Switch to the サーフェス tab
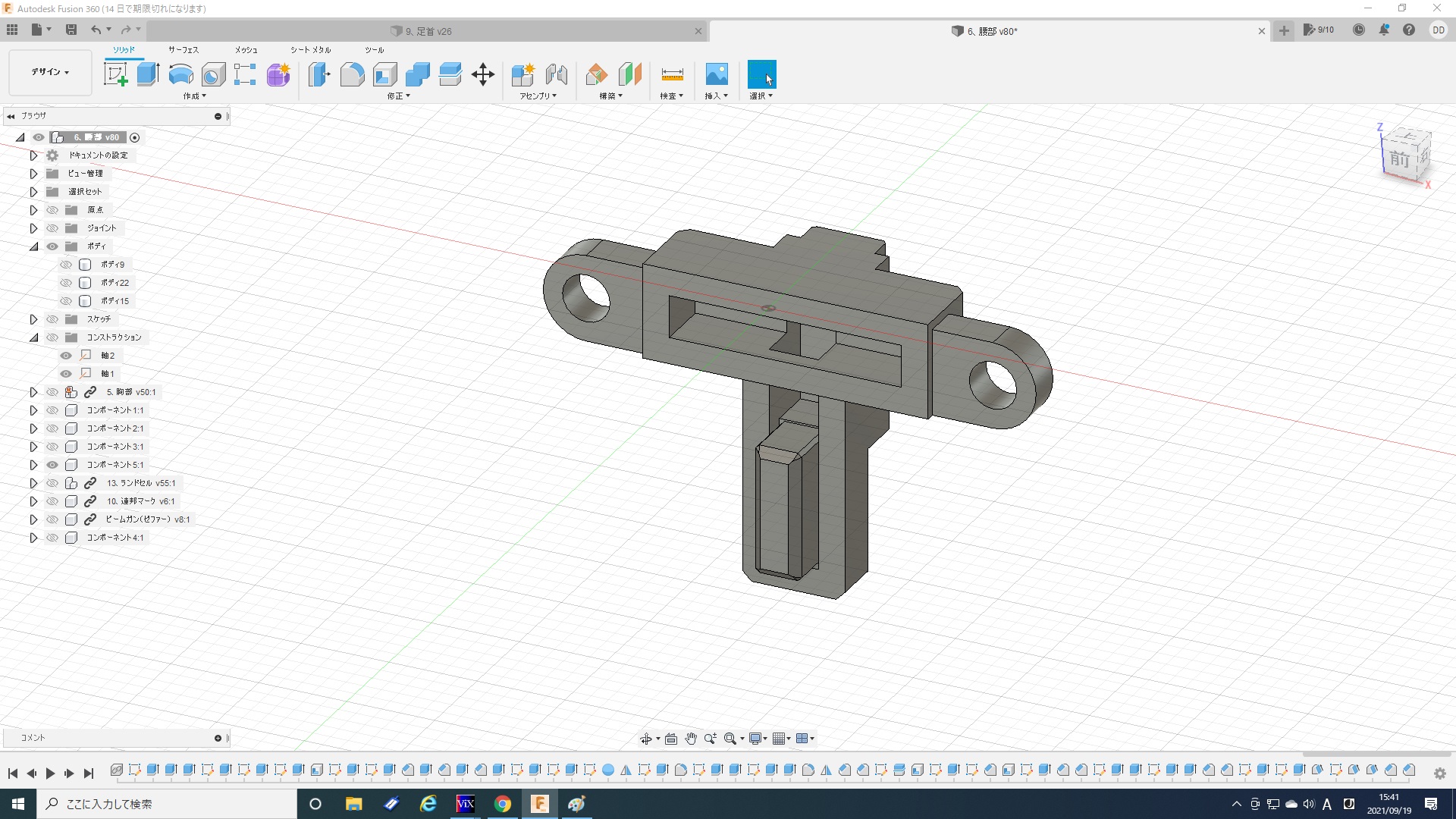Image resolution: width=1456 pixels, height=819 pixels. [x=183, y=50]
